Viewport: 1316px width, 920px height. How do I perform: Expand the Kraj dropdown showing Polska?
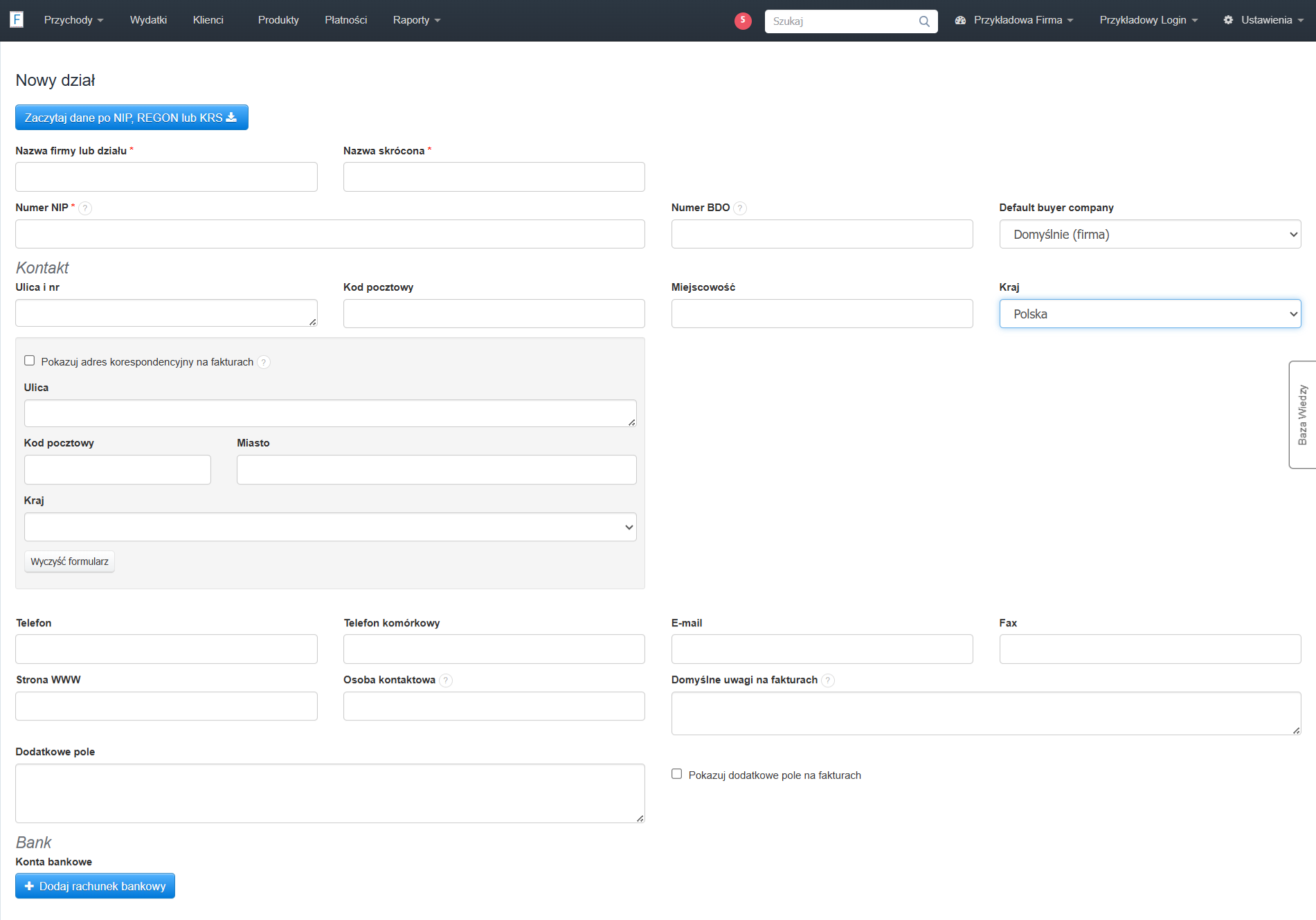coord(1150,314)
